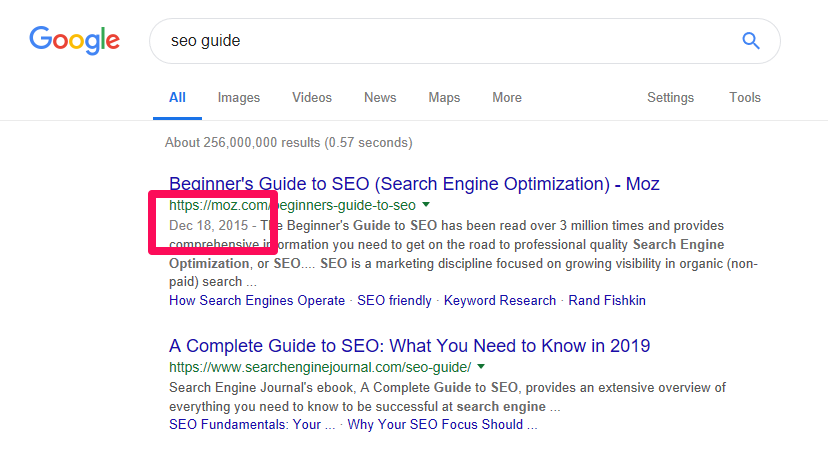Image resolution: width=828 pixels, height=453 pixels.
Task: Click the Google logo
Action: pos(74,40)
